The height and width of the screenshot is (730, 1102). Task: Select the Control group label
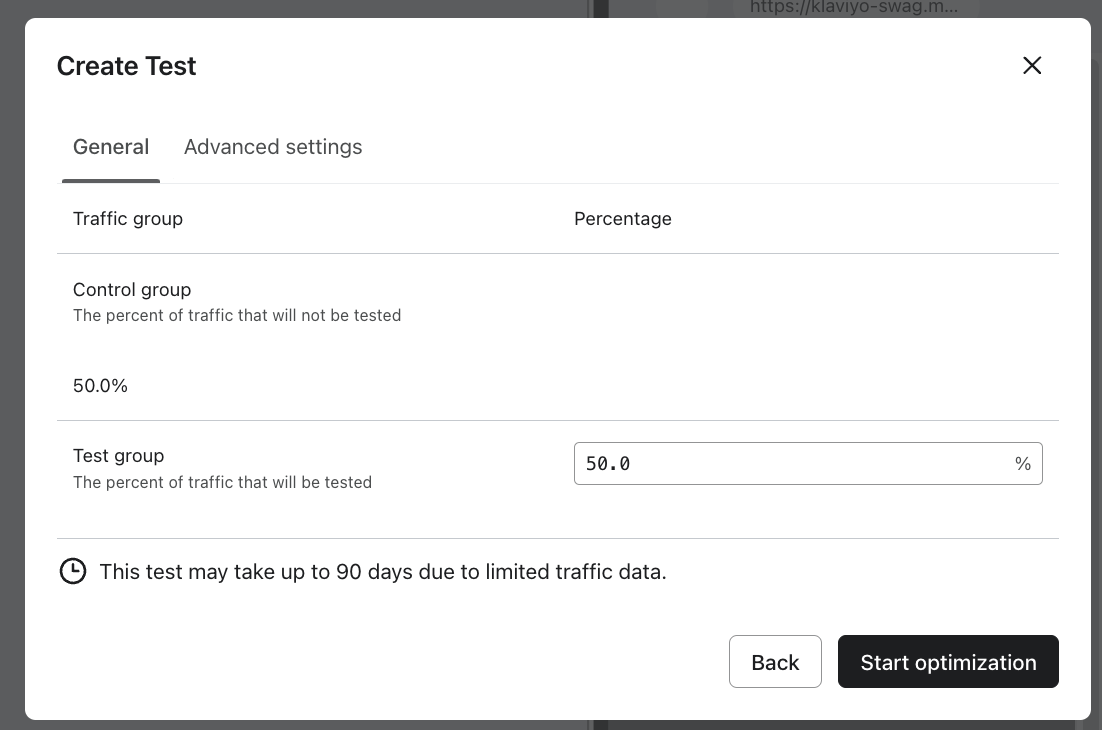click(x=132, y=290)
